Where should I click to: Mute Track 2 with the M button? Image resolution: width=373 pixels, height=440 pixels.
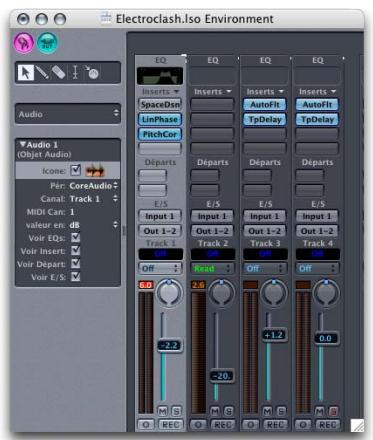point(215,411)
